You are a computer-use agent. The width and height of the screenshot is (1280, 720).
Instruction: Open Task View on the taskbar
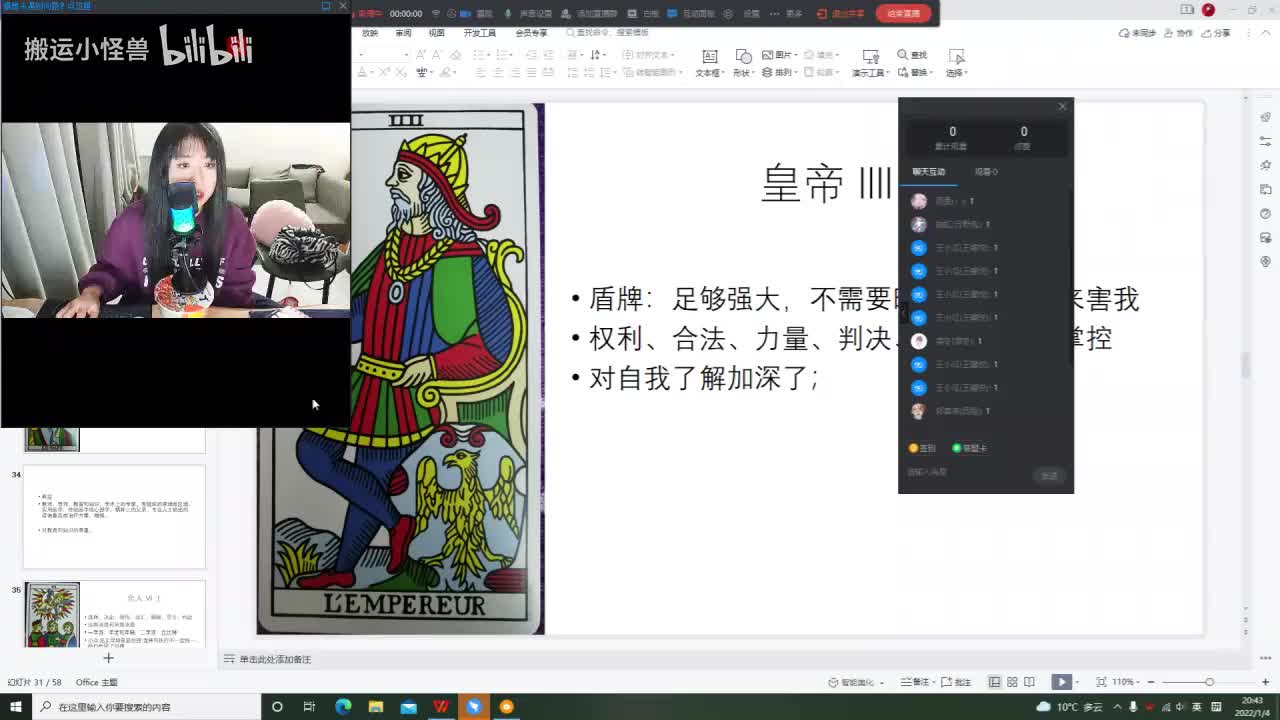[x=309, y=707]
